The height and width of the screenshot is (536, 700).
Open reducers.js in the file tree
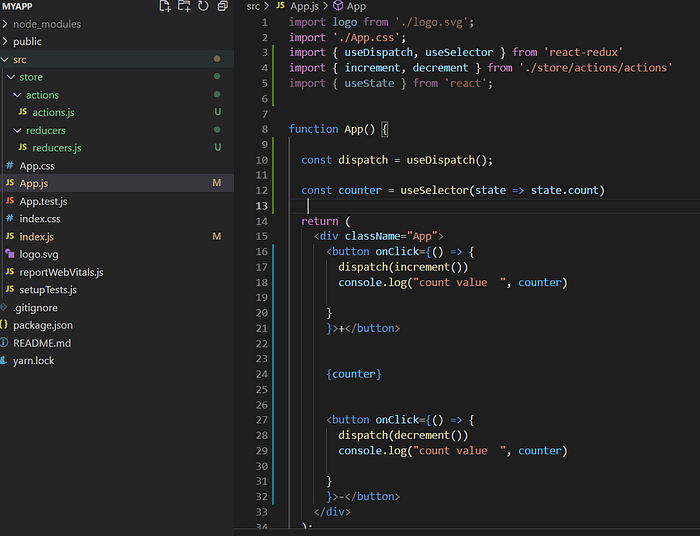pos(57,148)
